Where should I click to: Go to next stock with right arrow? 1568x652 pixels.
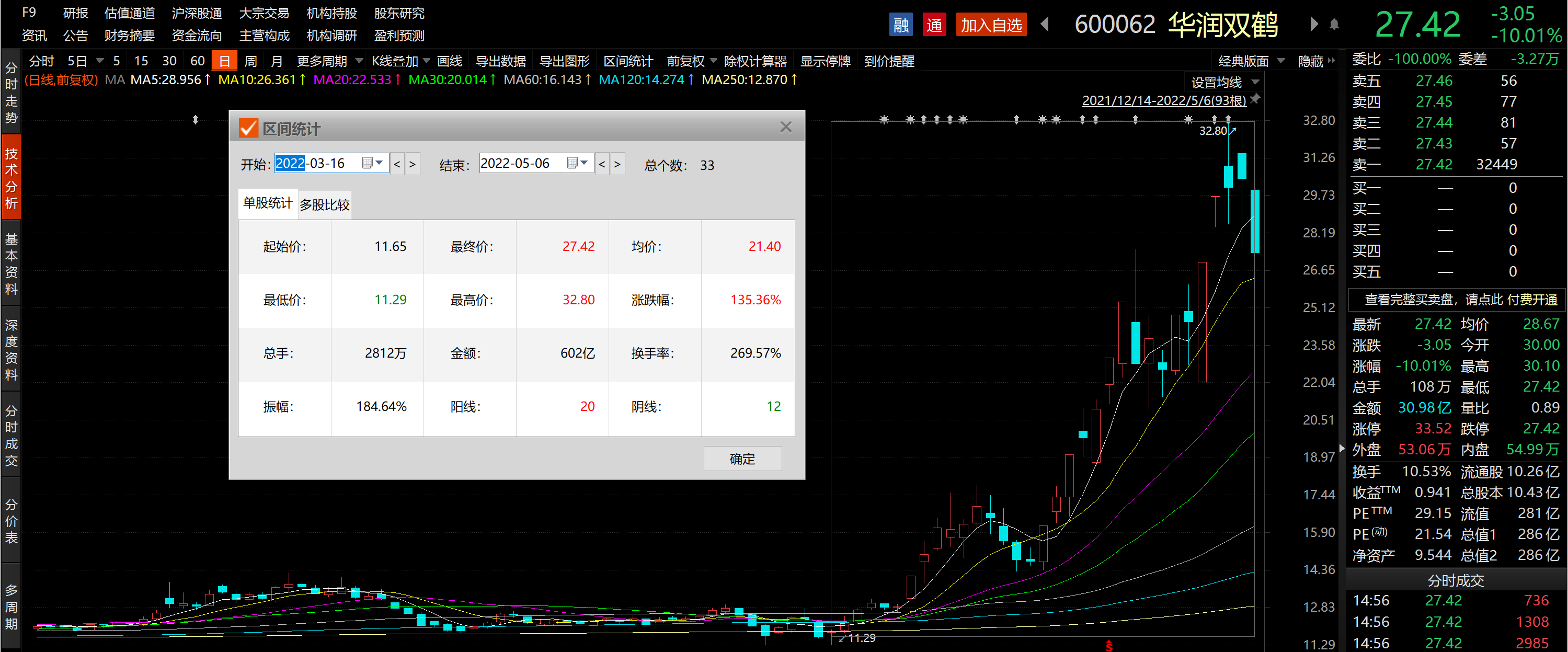pyautogui.click(x=1313, y=25)
